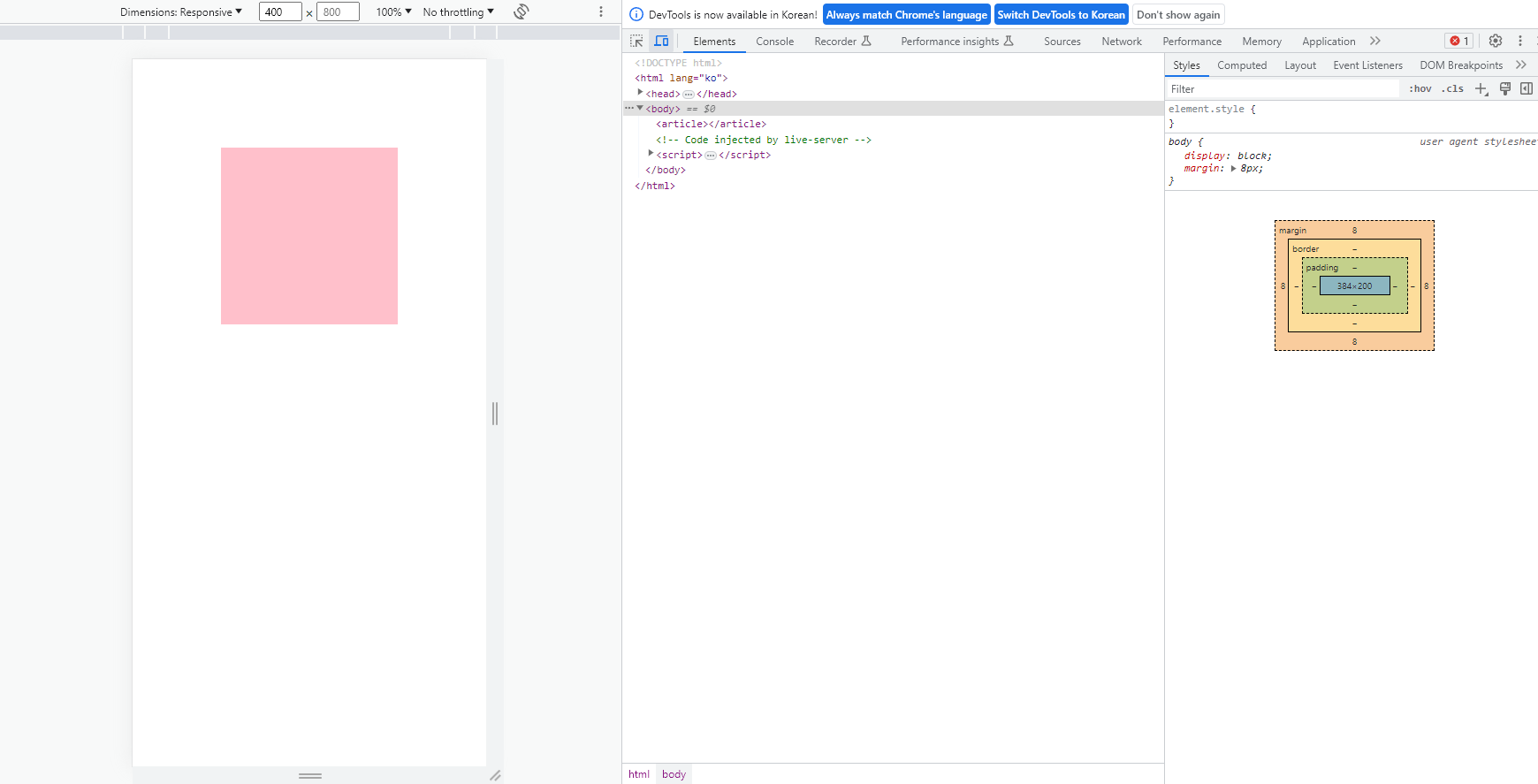Expand the script element node

point(651,153)
